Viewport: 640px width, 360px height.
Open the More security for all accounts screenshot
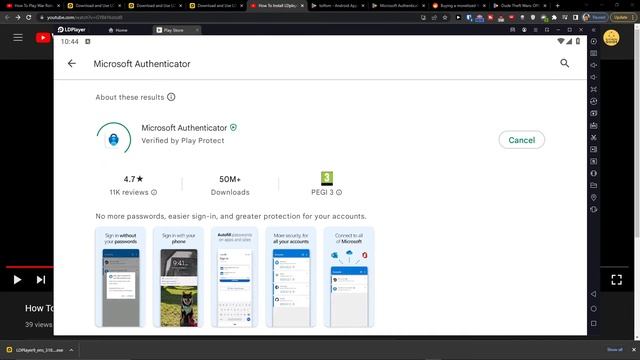(291, 278)
